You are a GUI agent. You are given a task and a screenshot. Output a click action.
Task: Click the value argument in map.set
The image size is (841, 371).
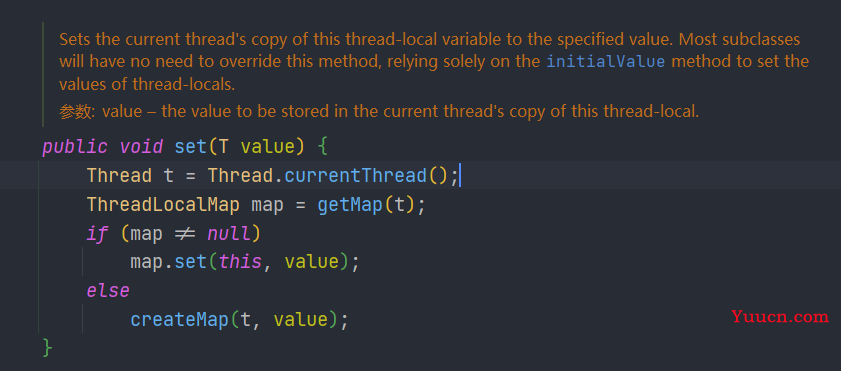312,262
